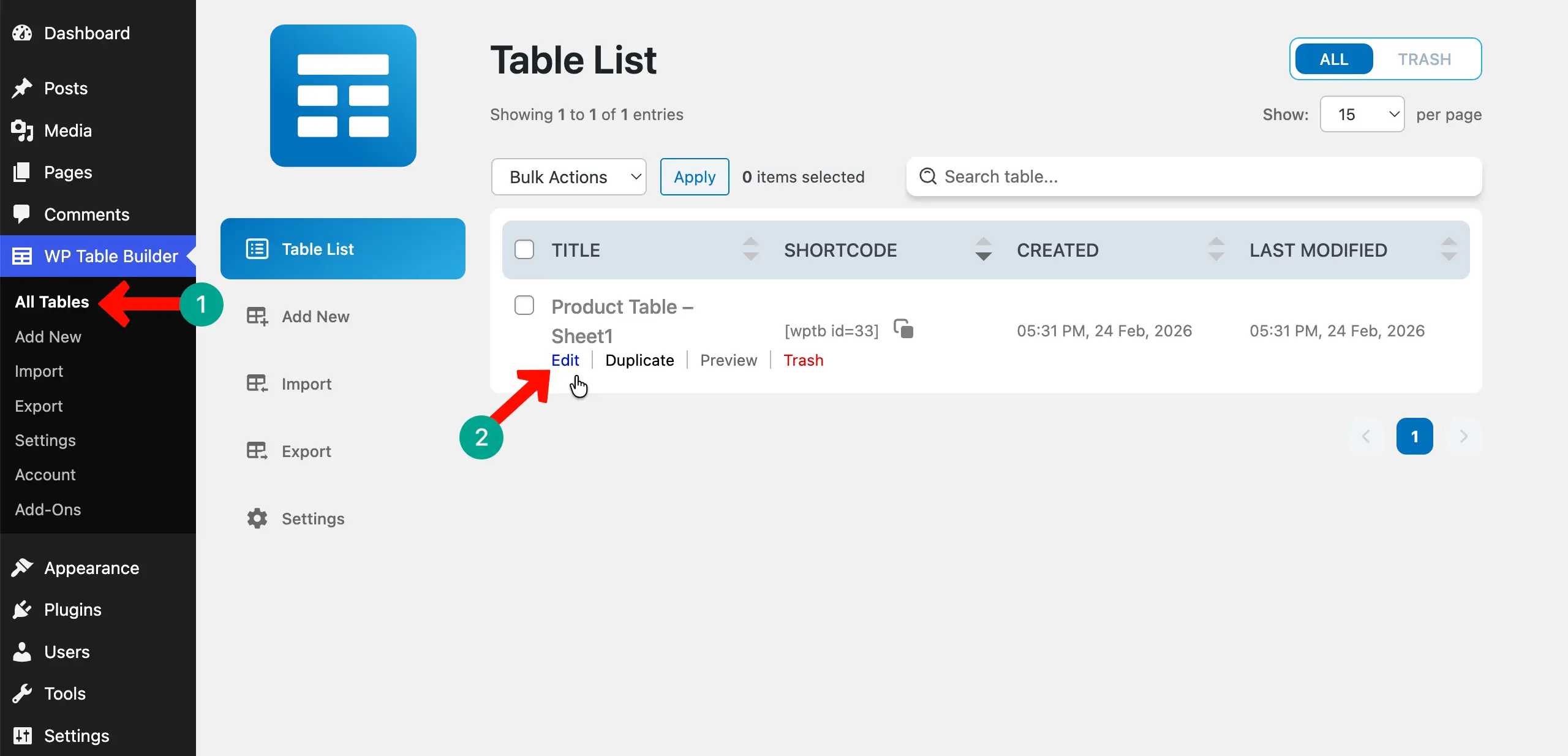
Task: Click the Export icon in plugin panel
Action: coord(257,451)
